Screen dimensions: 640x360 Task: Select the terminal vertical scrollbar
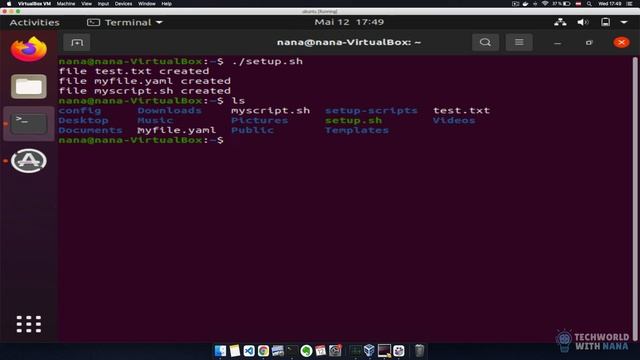(x=635, y=199)
